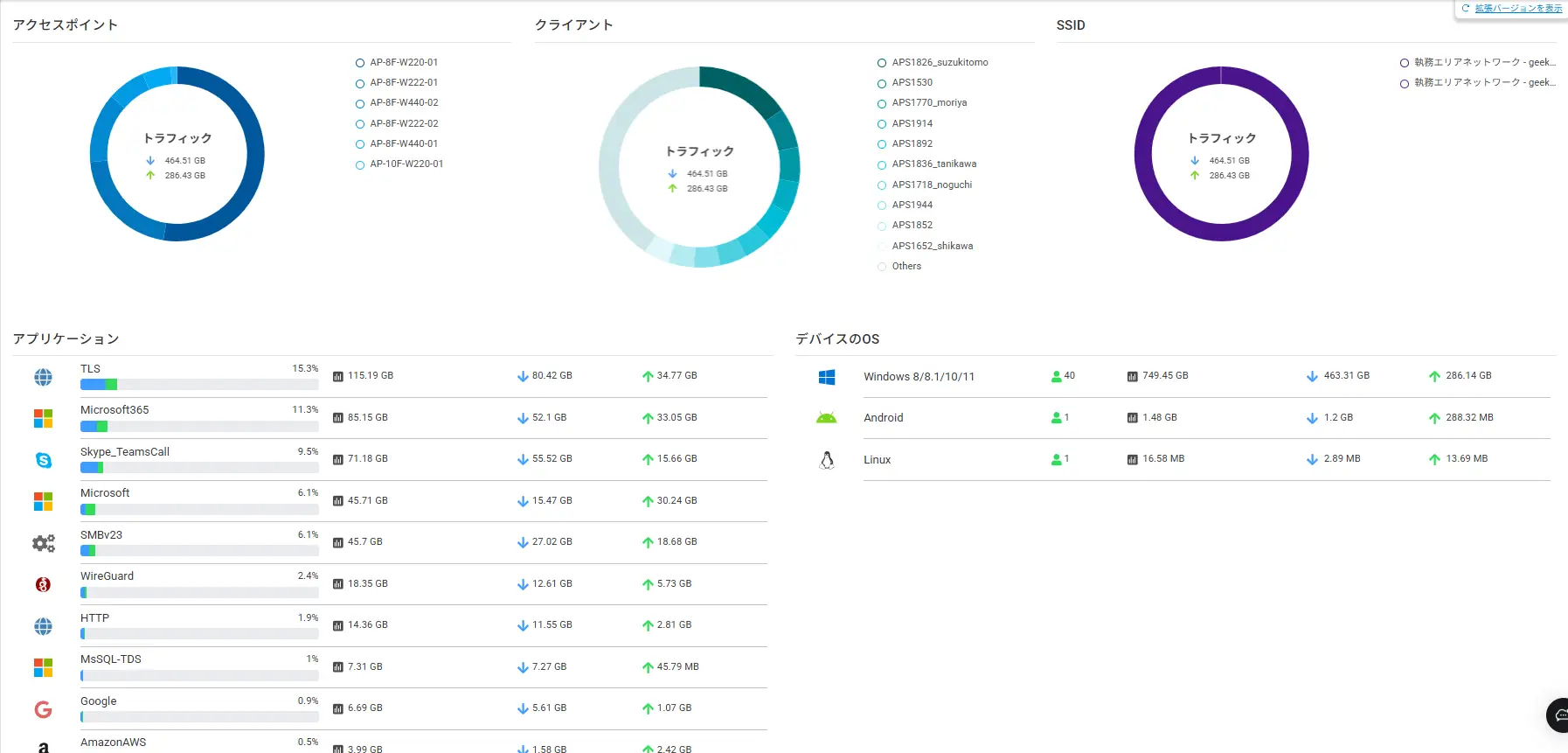Viewport: 1568px width, 753px height.
Task: Toggle AP-8F-W220-01 legend marker
Action: click(360, 63)
